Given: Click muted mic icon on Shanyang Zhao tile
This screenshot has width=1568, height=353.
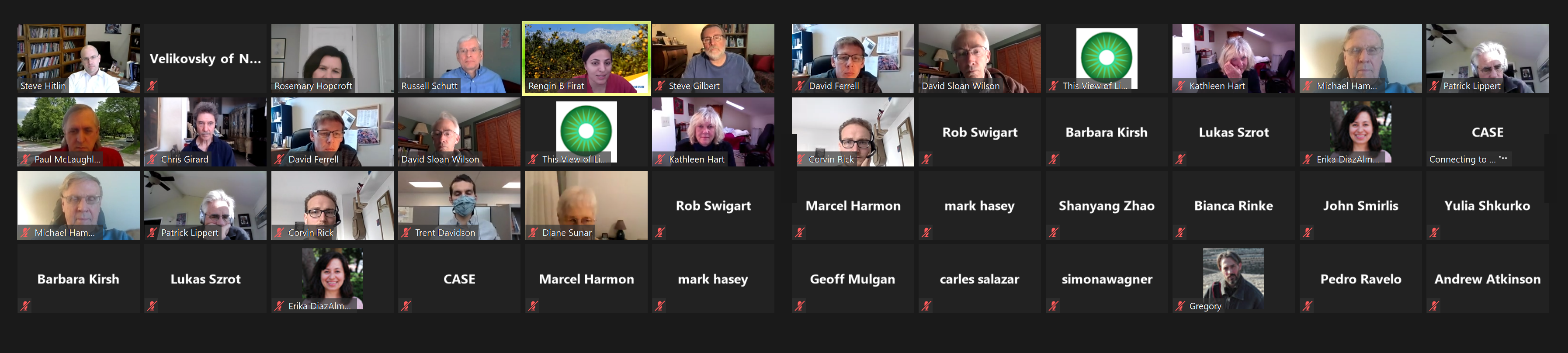Looking at the screenshot, I should 1054,232.
